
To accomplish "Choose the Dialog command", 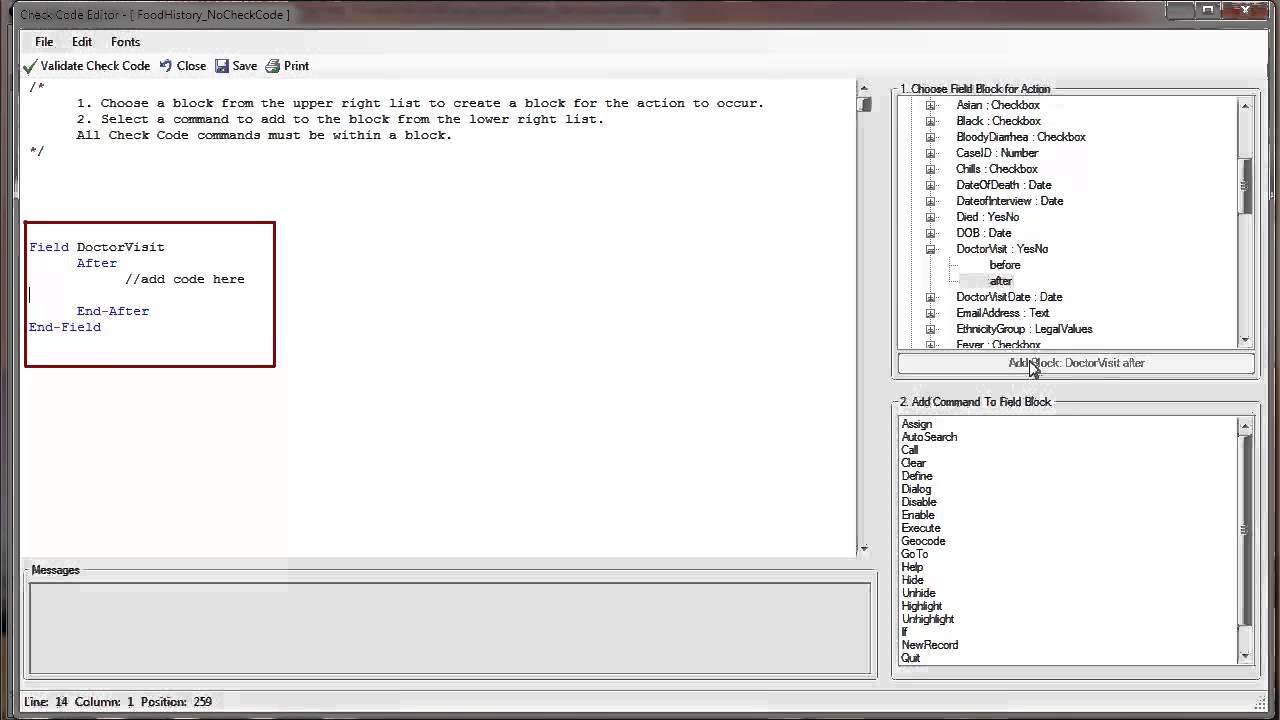I will 916,489.
